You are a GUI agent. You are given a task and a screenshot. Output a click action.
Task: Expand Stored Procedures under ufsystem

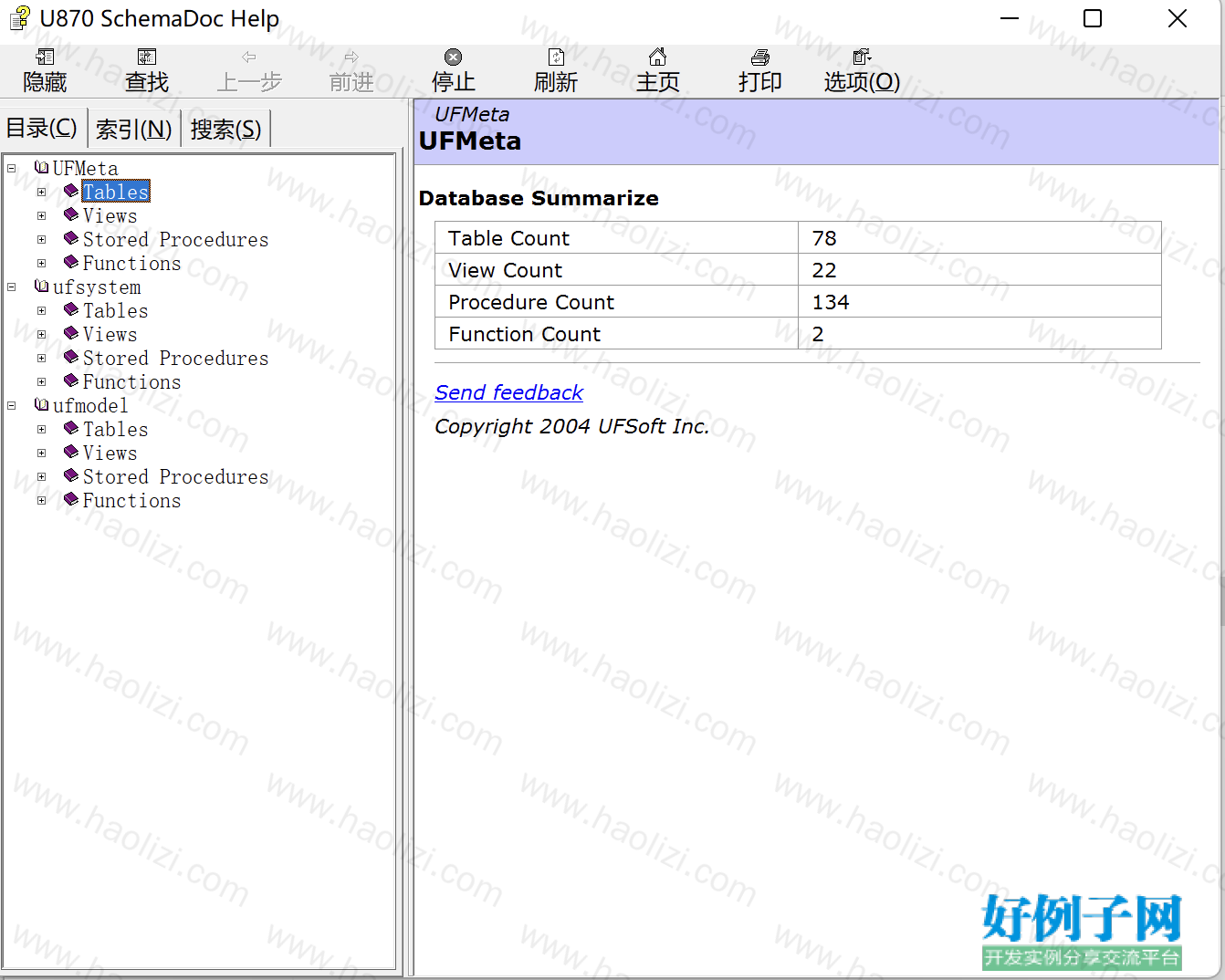(x=41, y=359)
